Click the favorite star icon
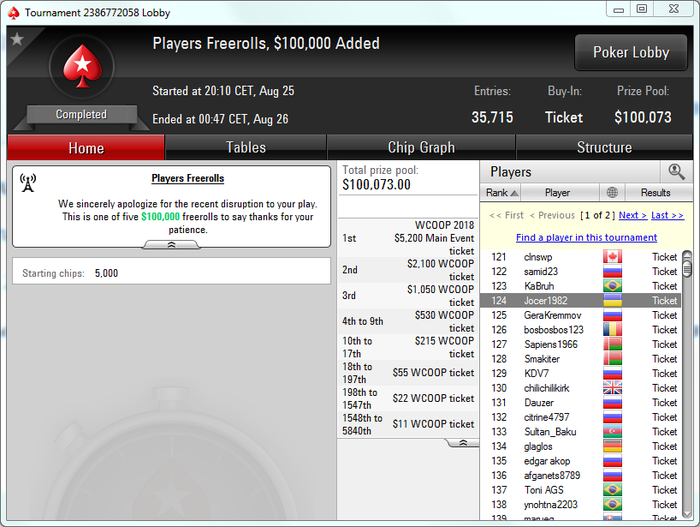 pos(17,39)
